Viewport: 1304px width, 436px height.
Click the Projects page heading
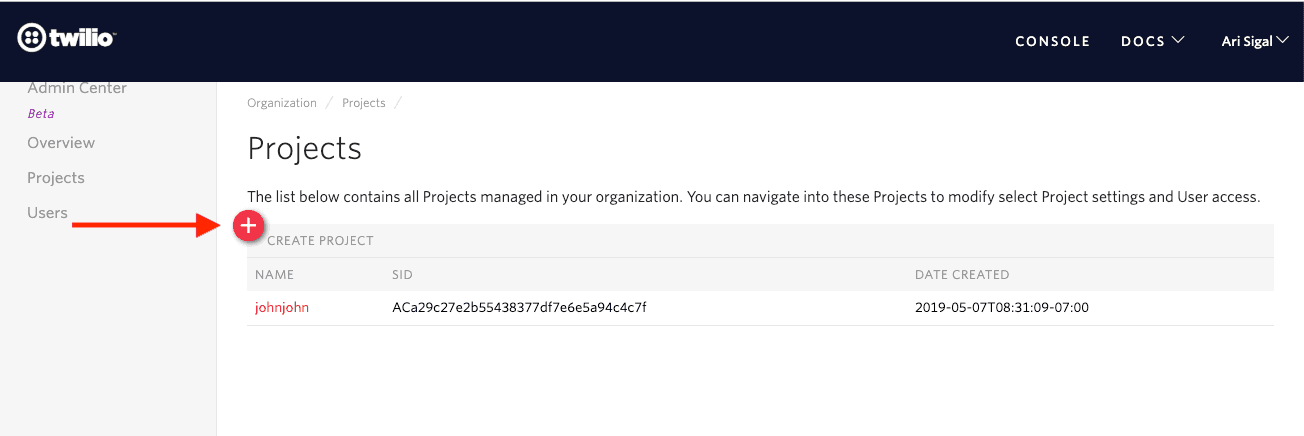(304, 149)
